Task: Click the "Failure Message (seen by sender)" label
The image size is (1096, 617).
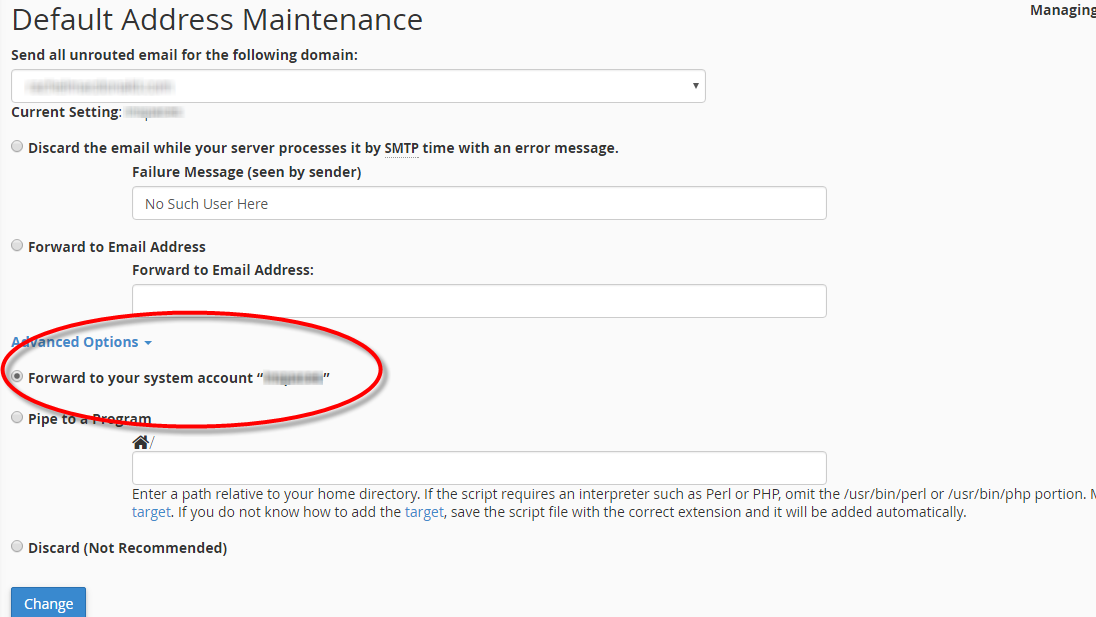Action: click(246, 172)
